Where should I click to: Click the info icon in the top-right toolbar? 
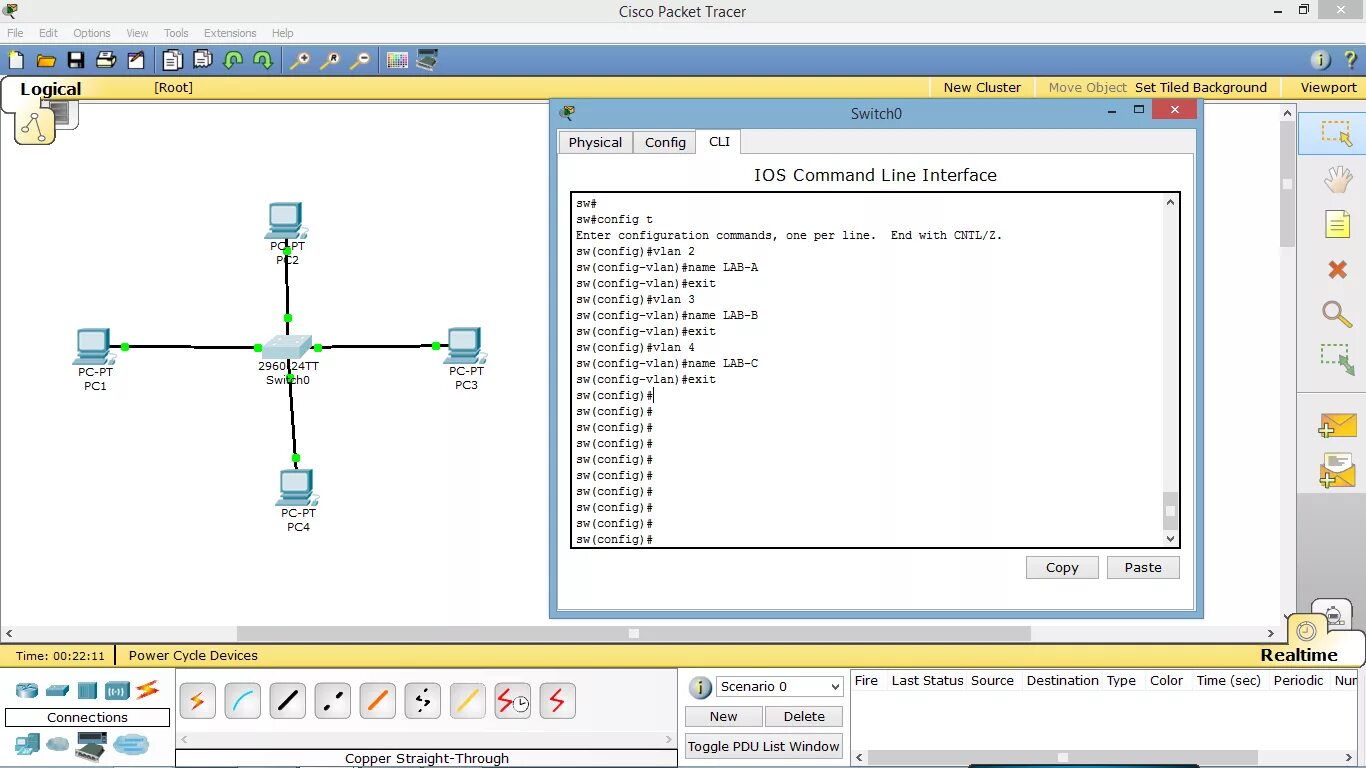(x=1321, y=60)
